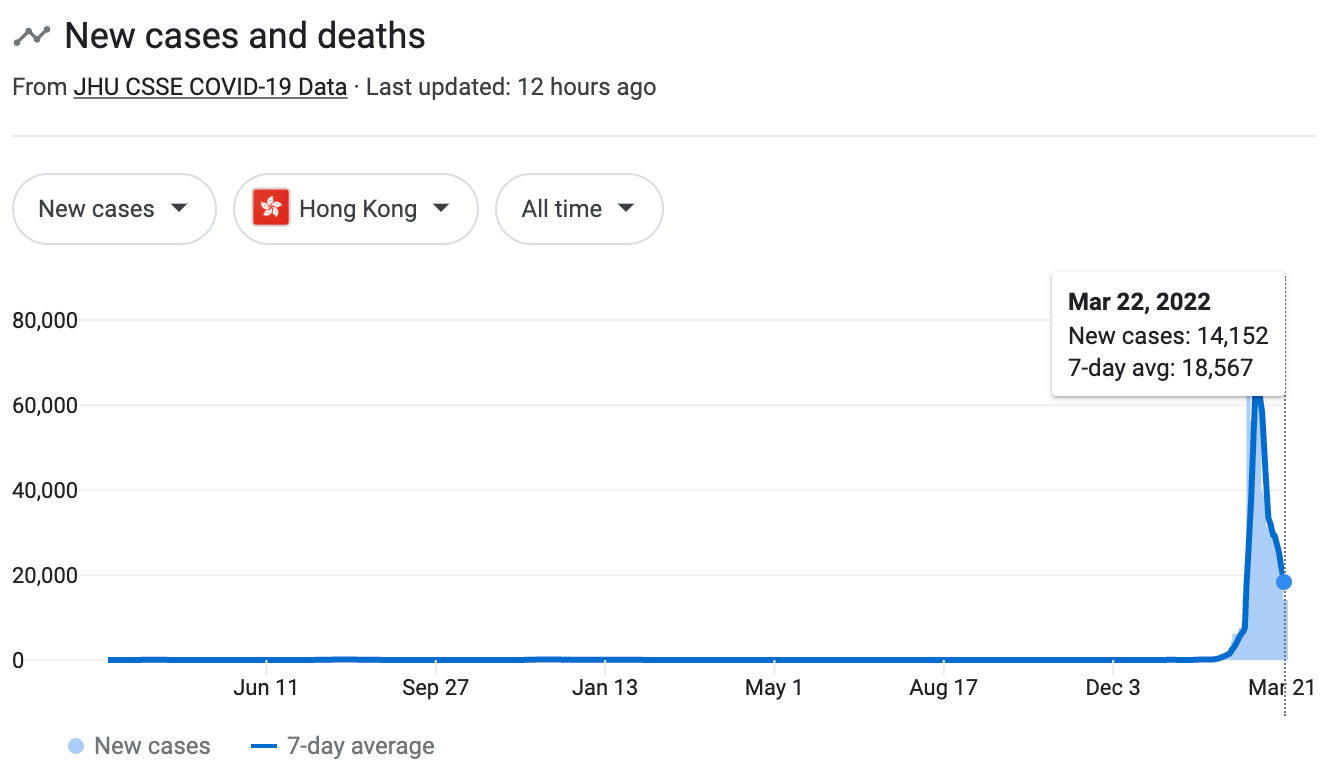Click the Mar 22, 2022 tooltip

click(x=1167, y=335)
